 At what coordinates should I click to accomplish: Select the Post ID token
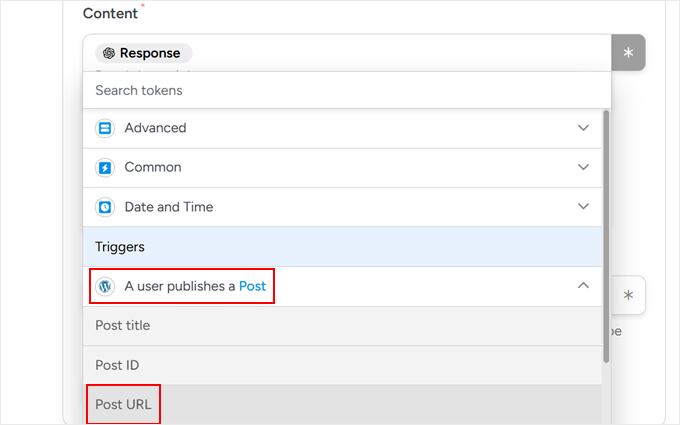click(x=117, y=365)
